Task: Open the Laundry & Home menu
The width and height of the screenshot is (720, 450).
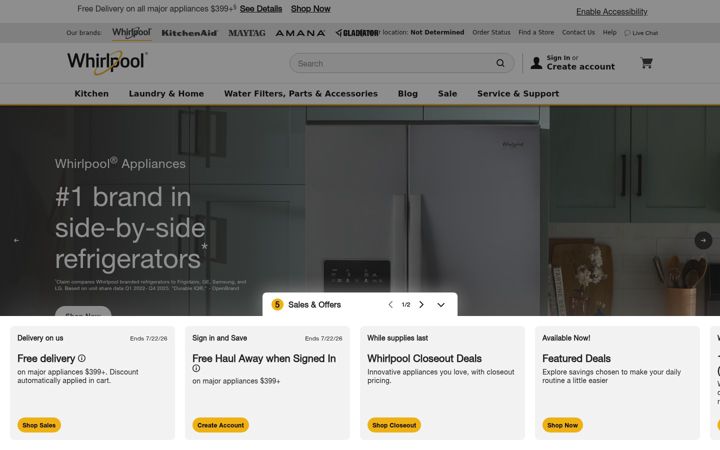Action: (166, 94)
